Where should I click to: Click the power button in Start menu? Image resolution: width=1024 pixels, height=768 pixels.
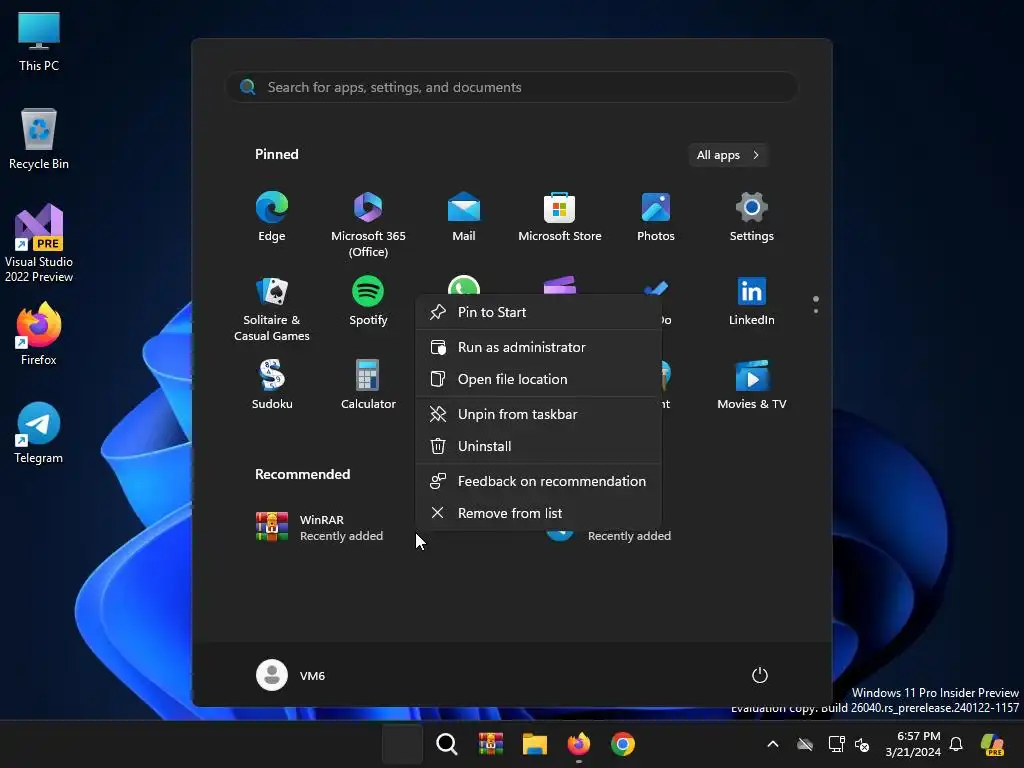pyautogui.click(x=760, y=675)
